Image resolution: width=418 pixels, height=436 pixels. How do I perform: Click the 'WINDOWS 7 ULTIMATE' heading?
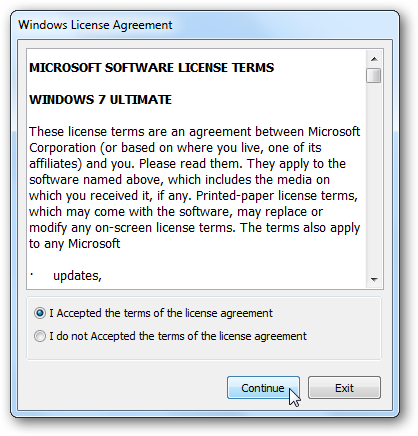(x=100, y=100)
